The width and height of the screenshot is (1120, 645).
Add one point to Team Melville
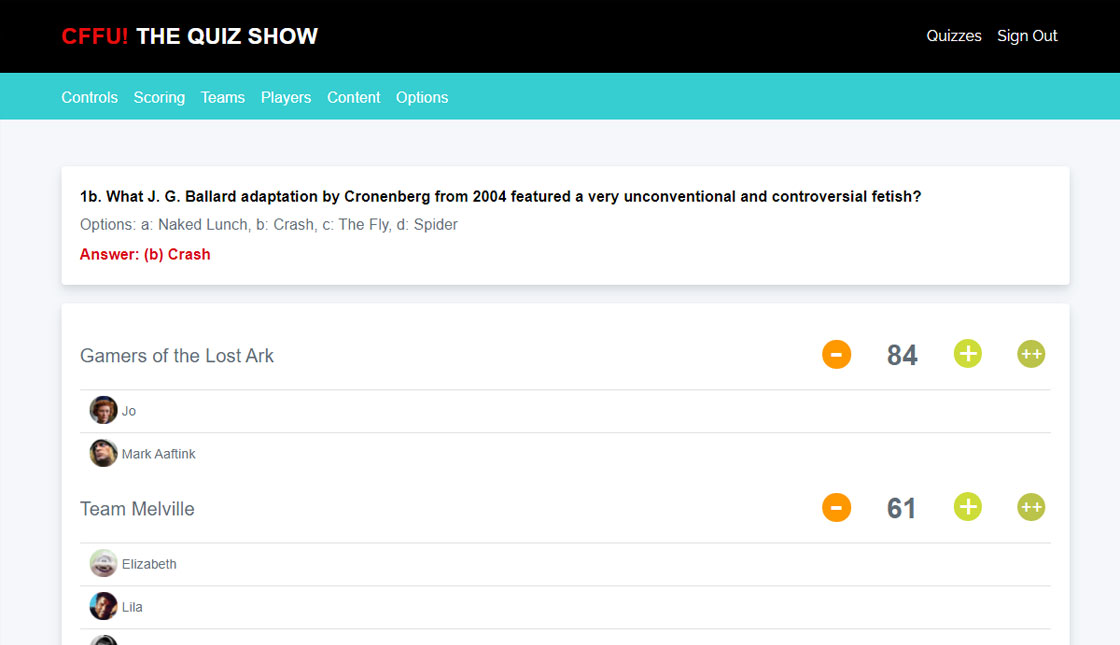[x=967, y=507]
